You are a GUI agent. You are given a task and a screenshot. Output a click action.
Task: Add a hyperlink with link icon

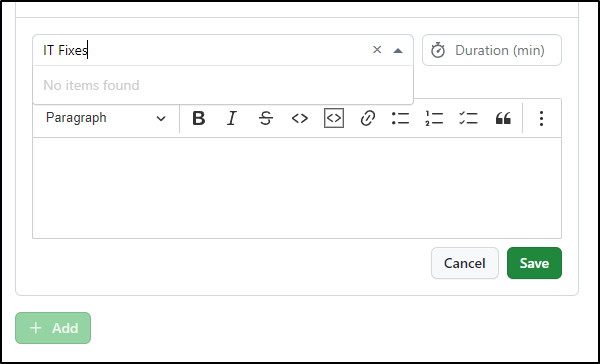pos(367,118)
